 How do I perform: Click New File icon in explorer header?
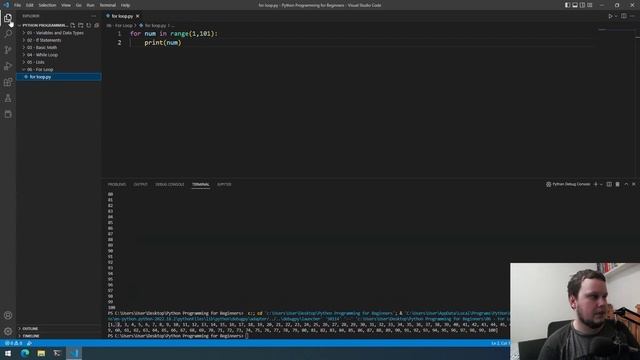[x=73, y=25]
